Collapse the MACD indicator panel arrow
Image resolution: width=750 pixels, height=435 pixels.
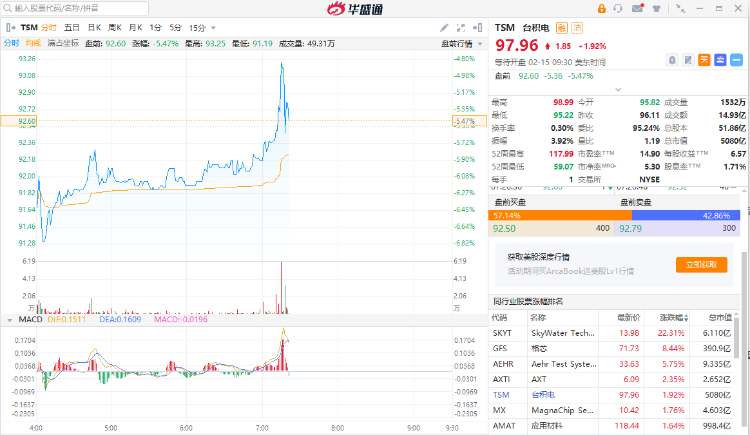point(9,320)
